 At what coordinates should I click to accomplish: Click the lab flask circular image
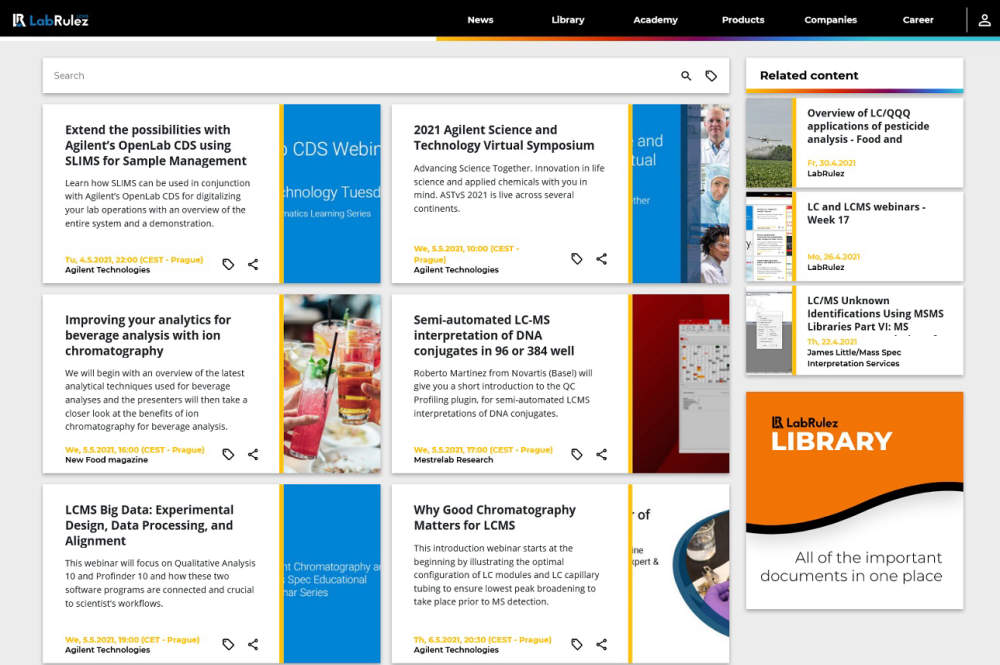point(702,573)
